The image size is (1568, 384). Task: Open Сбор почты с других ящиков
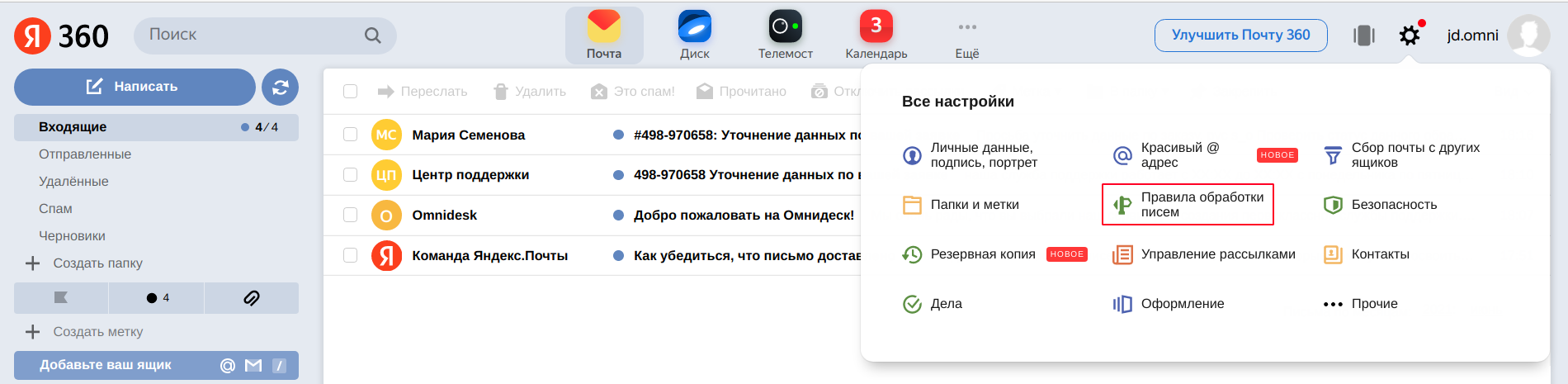(x=1402, y=155)
